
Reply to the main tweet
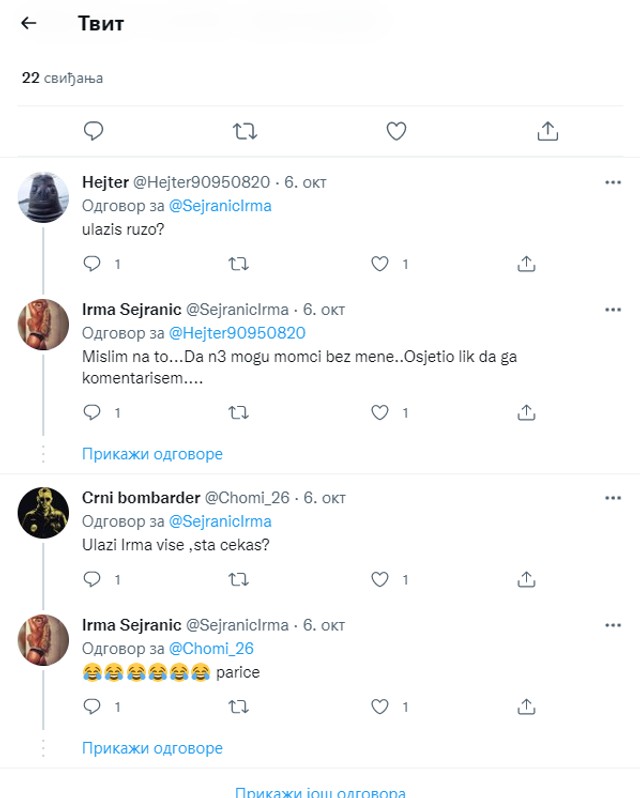tap(94, 130)
